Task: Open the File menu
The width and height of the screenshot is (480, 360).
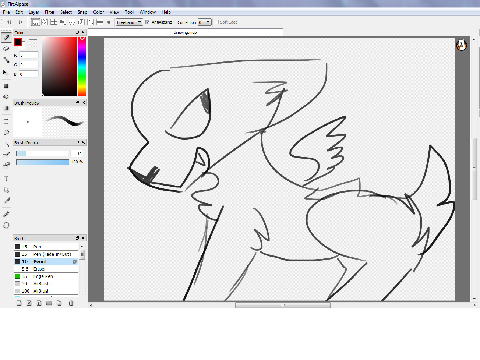Action: (6, 12)
